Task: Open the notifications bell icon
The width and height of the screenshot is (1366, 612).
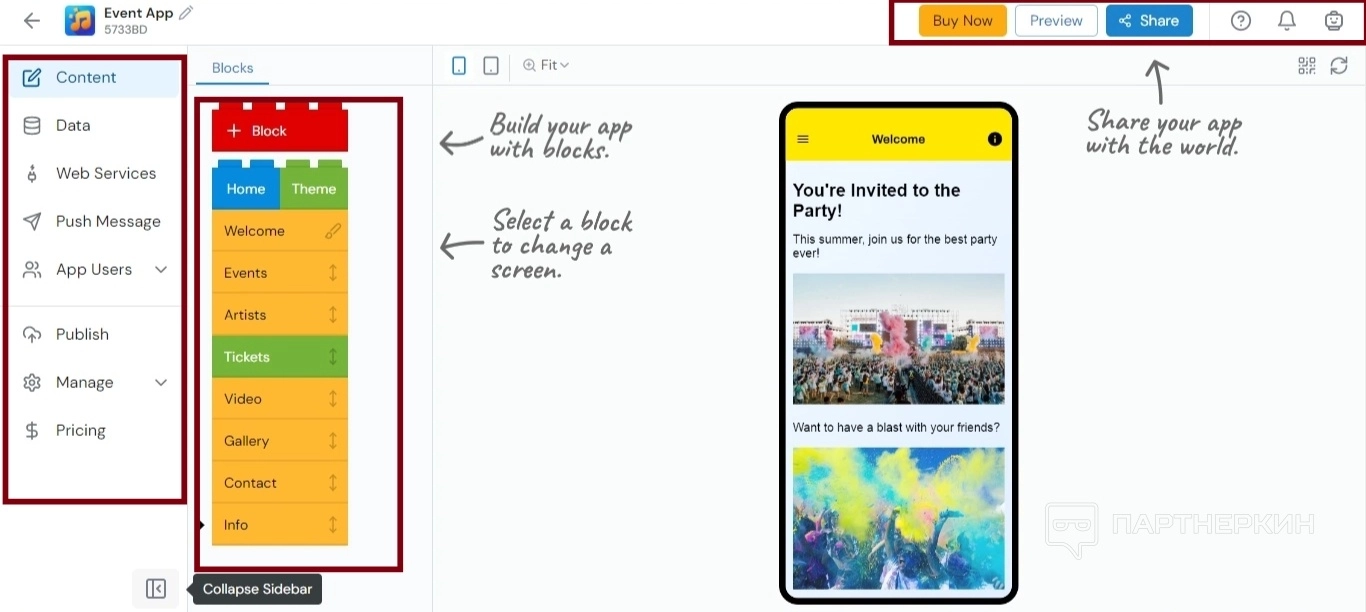Action: tap(1287, 20)
